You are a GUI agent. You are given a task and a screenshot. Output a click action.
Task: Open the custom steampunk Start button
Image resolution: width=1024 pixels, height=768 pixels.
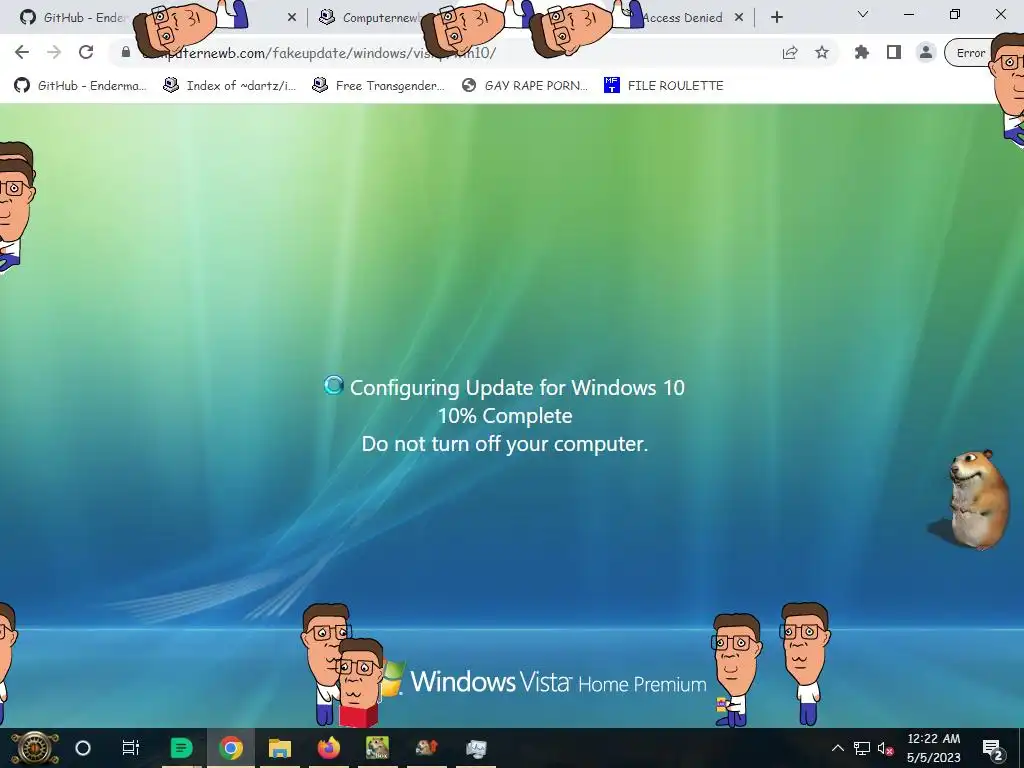(34, 748)
